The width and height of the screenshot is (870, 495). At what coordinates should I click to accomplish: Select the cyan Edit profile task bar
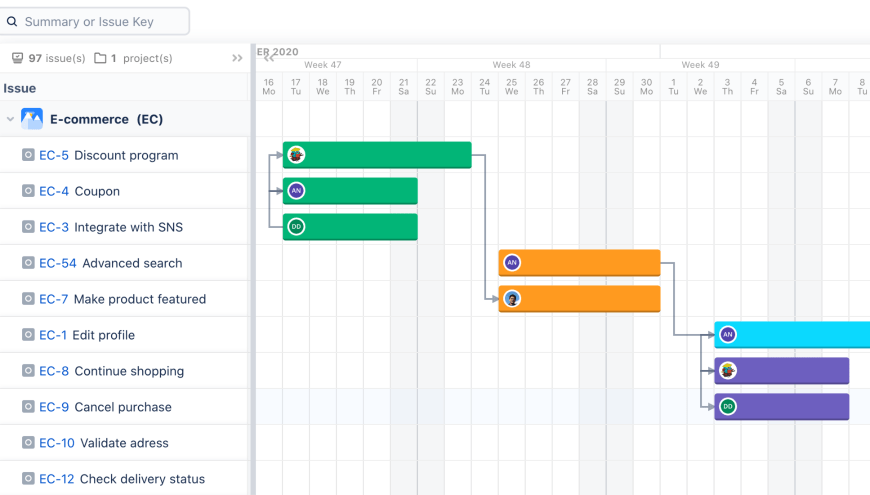point(792,335)
